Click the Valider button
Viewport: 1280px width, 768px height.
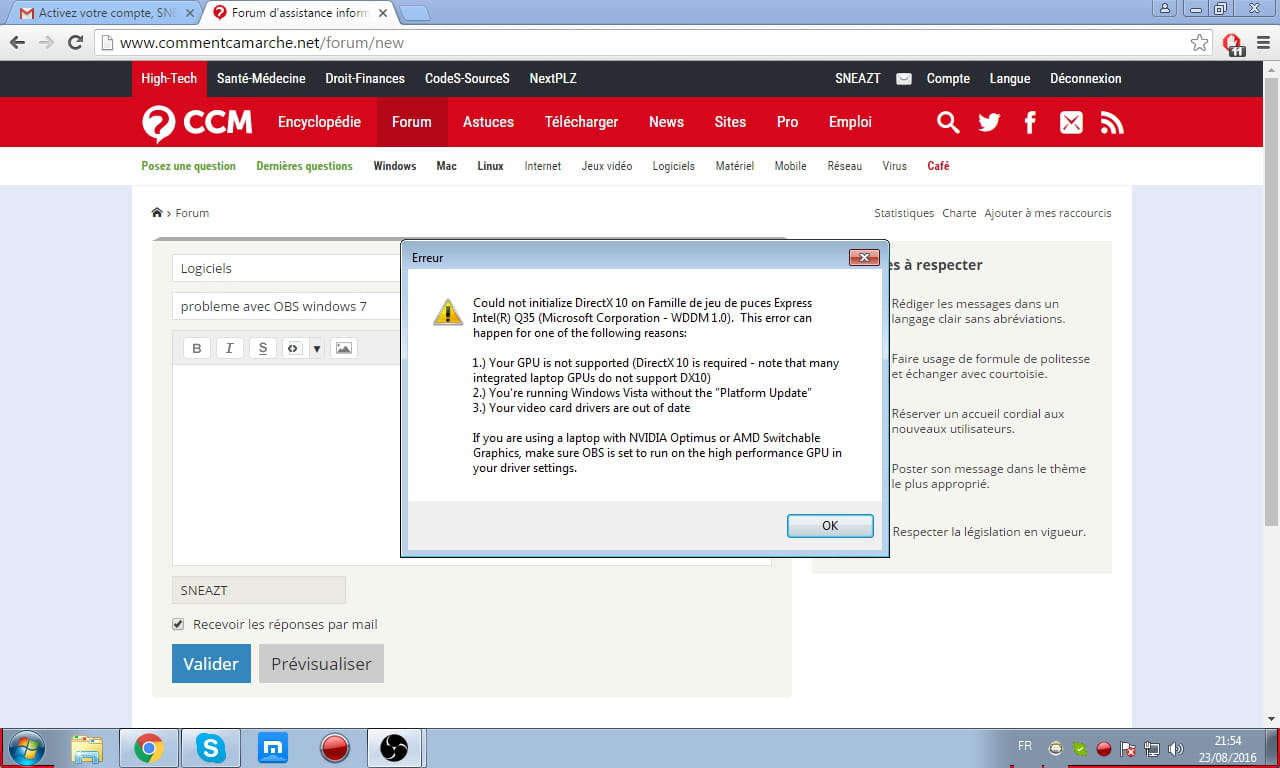tap(211, 663)
